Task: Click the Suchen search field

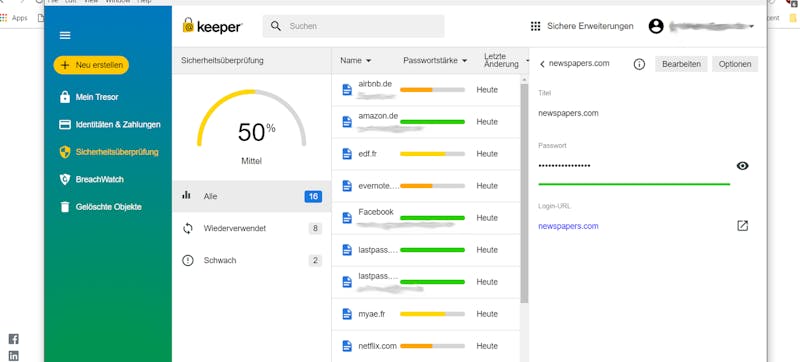Action: pyautogui.click(x=353, y=26)
